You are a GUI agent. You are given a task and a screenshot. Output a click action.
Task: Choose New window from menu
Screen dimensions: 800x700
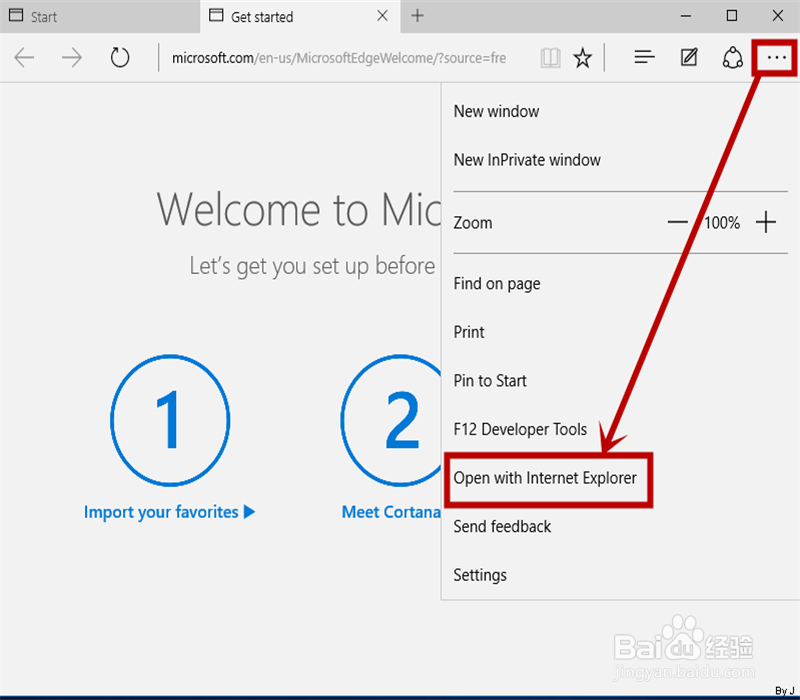496,111
